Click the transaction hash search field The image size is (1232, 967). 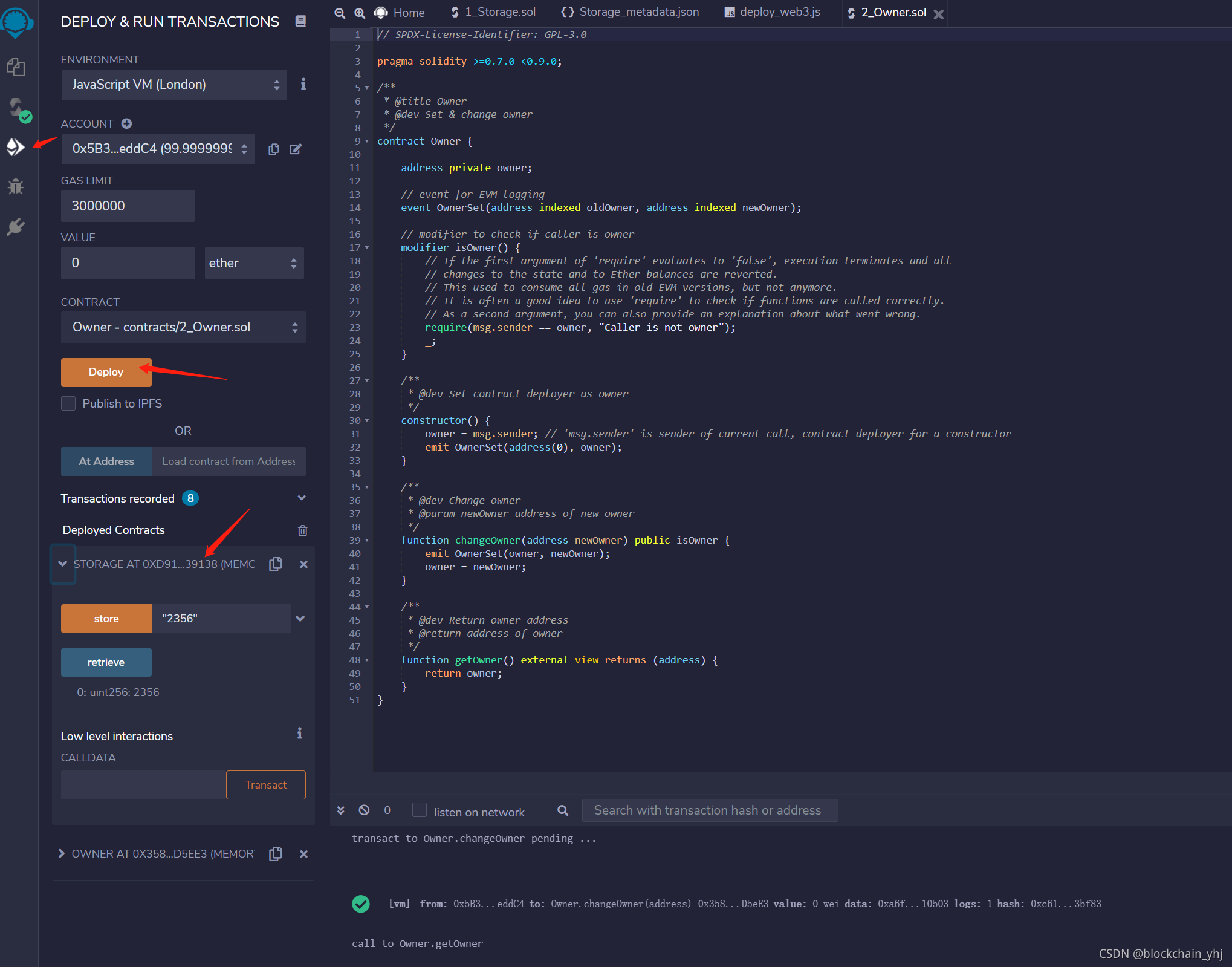tap(709, 810)
